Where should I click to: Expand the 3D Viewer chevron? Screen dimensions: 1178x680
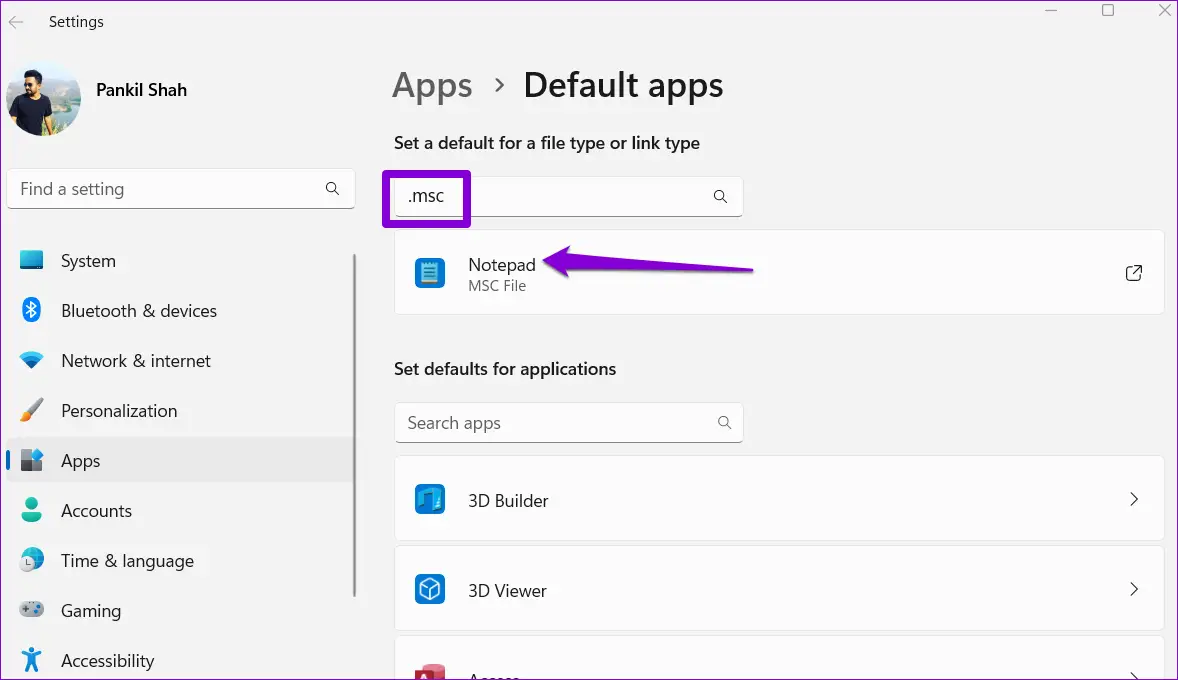tap(1134, 590)
